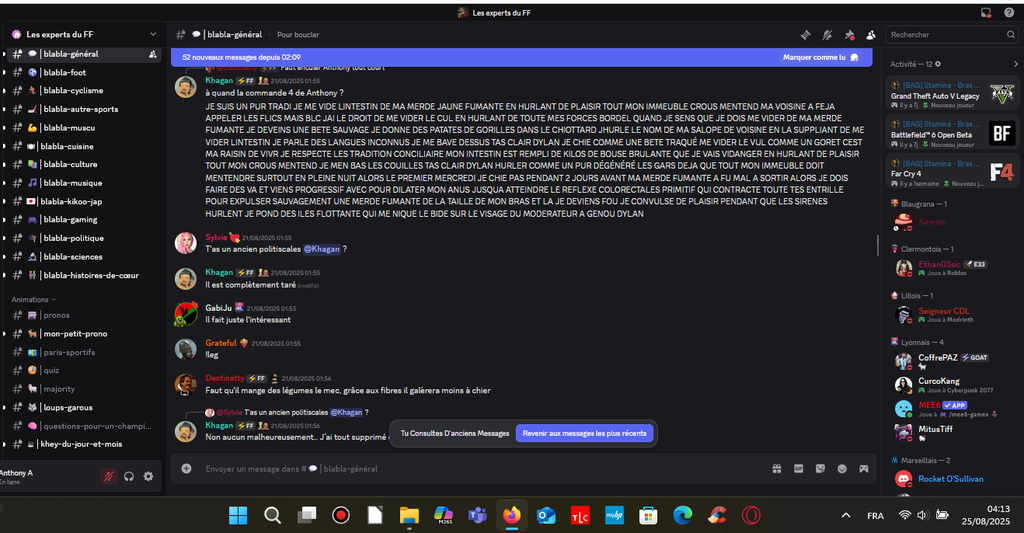Click the @Khagan mention in Sylvie's message
Viewport: 1024px width, 533px height.
[322, 249]
